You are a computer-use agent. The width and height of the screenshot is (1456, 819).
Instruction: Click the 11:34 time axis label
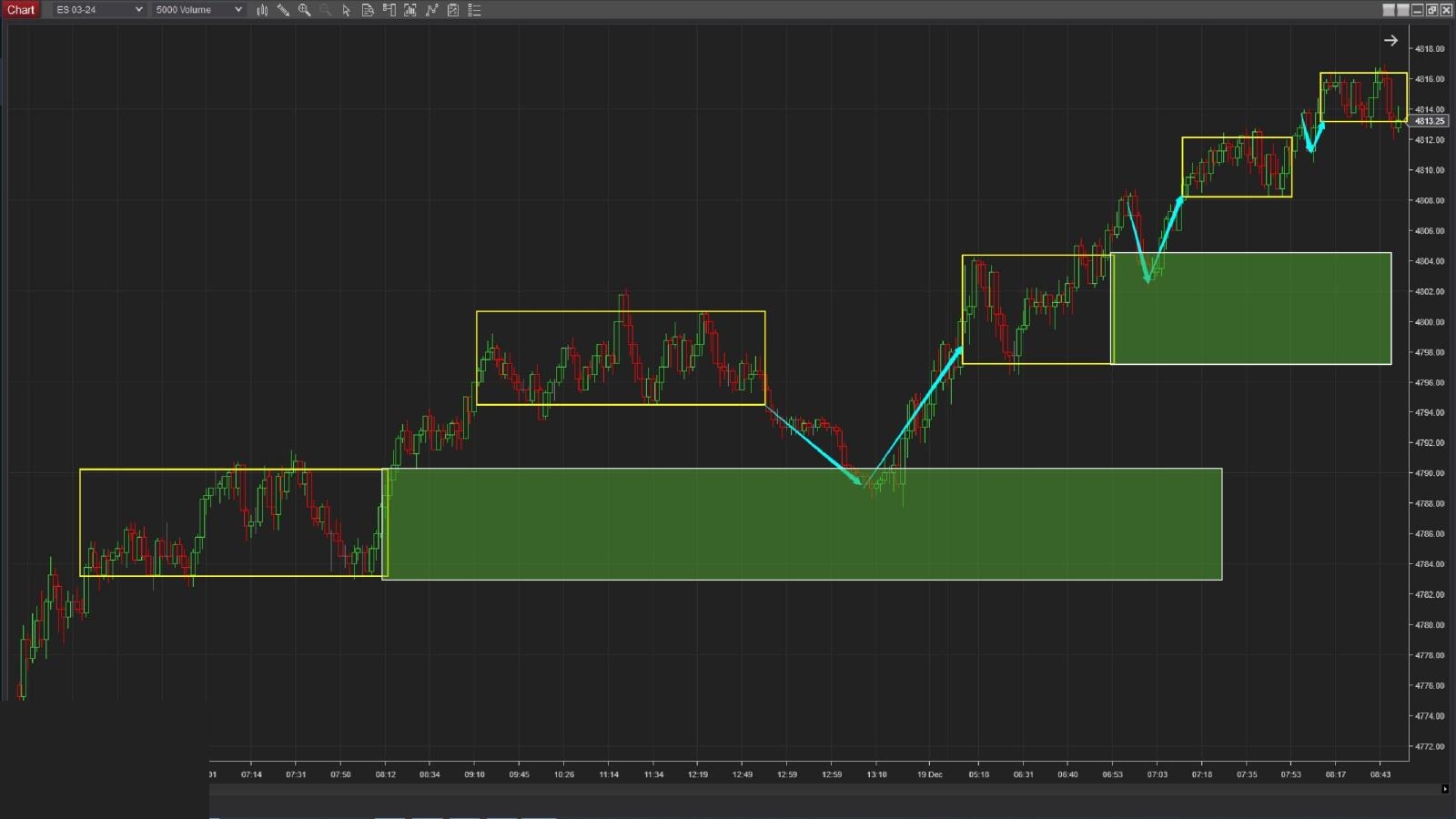653,775
